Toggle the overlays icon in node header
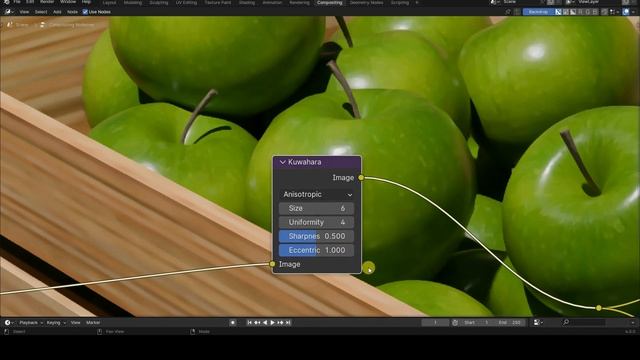The width and height of the screenshot is (640, 360). point(626,12)
